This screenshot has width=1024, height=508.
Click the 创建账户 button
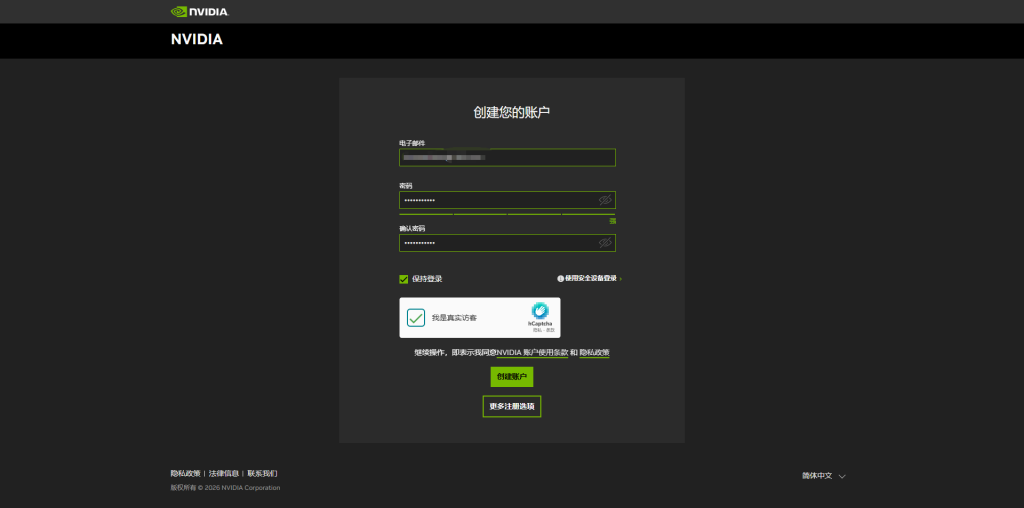[x=511, y=377]
